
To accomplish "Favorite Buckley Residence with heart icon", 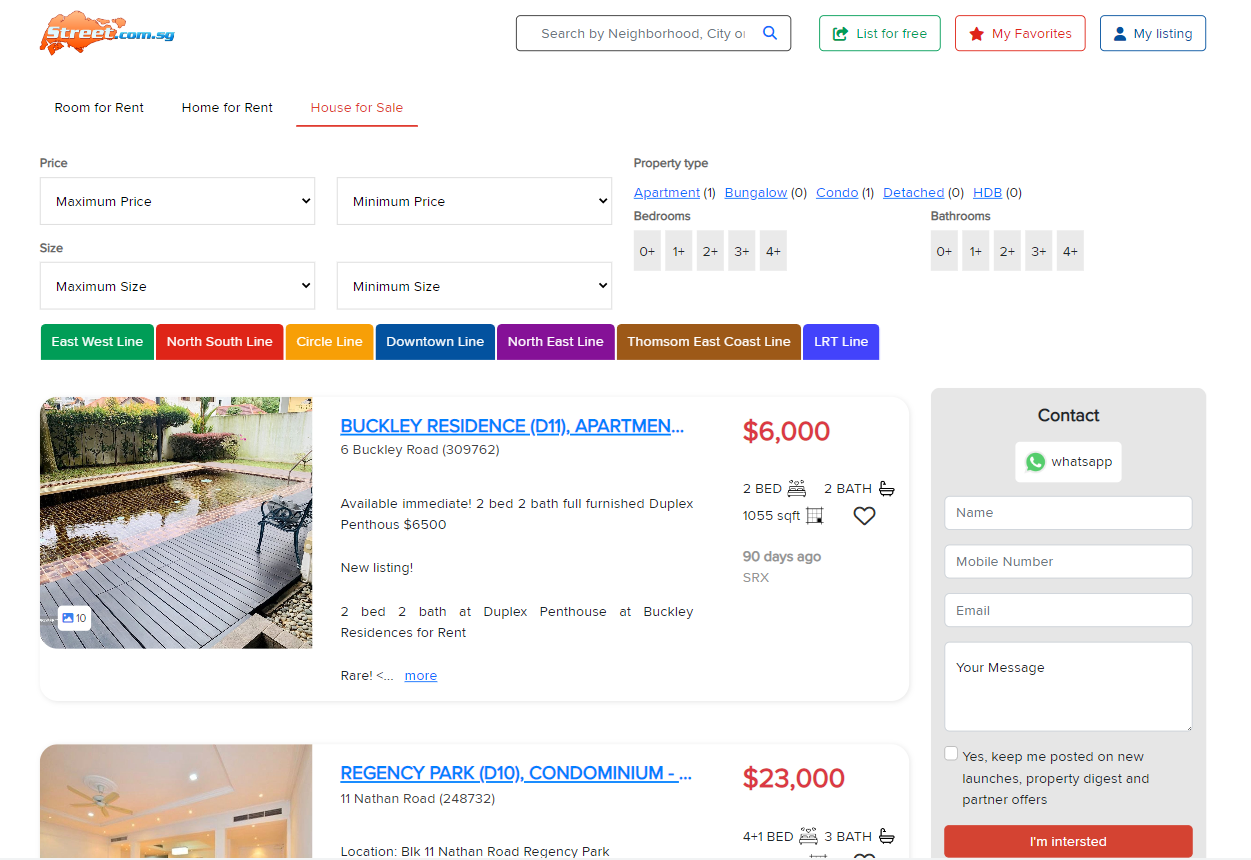I will click(x=864, y=516).
